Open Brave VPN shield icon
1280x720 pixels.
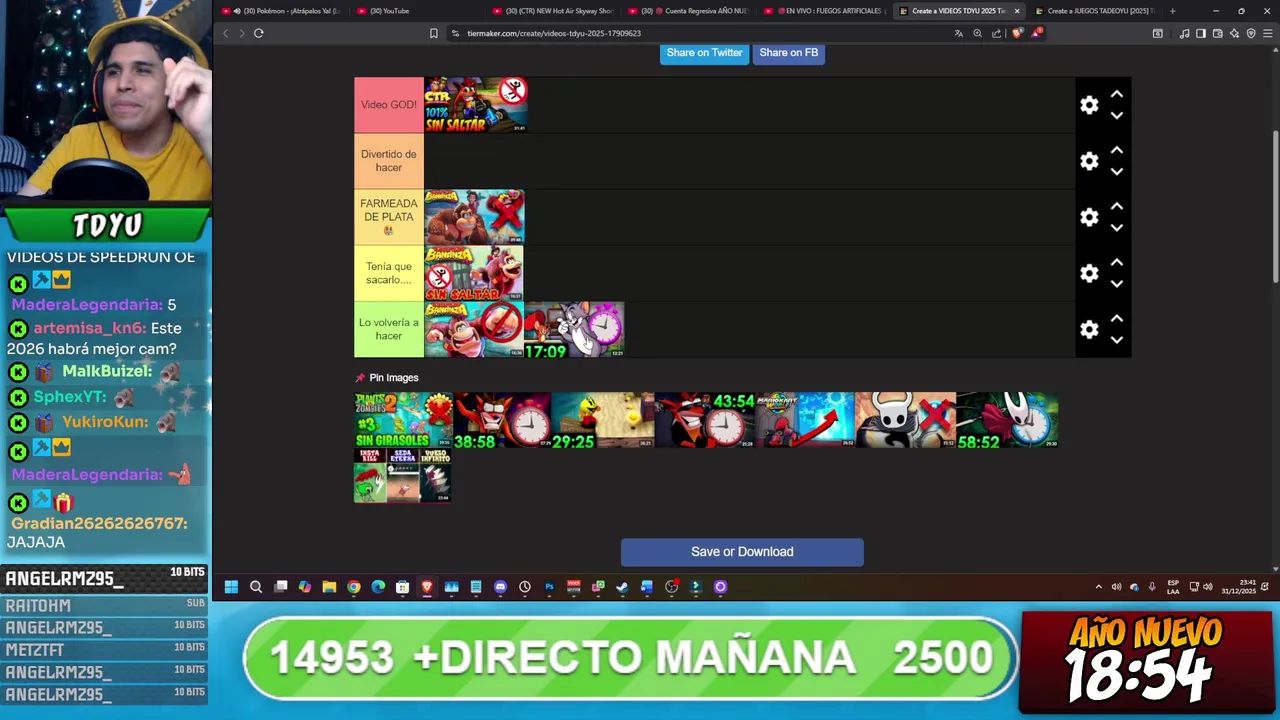point(1251,33)
